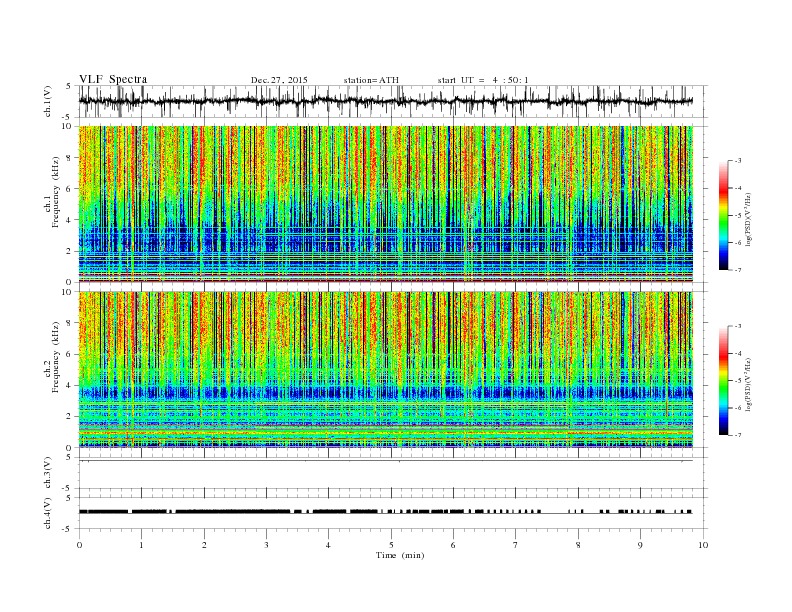Click the time axis tick label "5"
The width and height of the screenshot is (792, 612).
391,545
